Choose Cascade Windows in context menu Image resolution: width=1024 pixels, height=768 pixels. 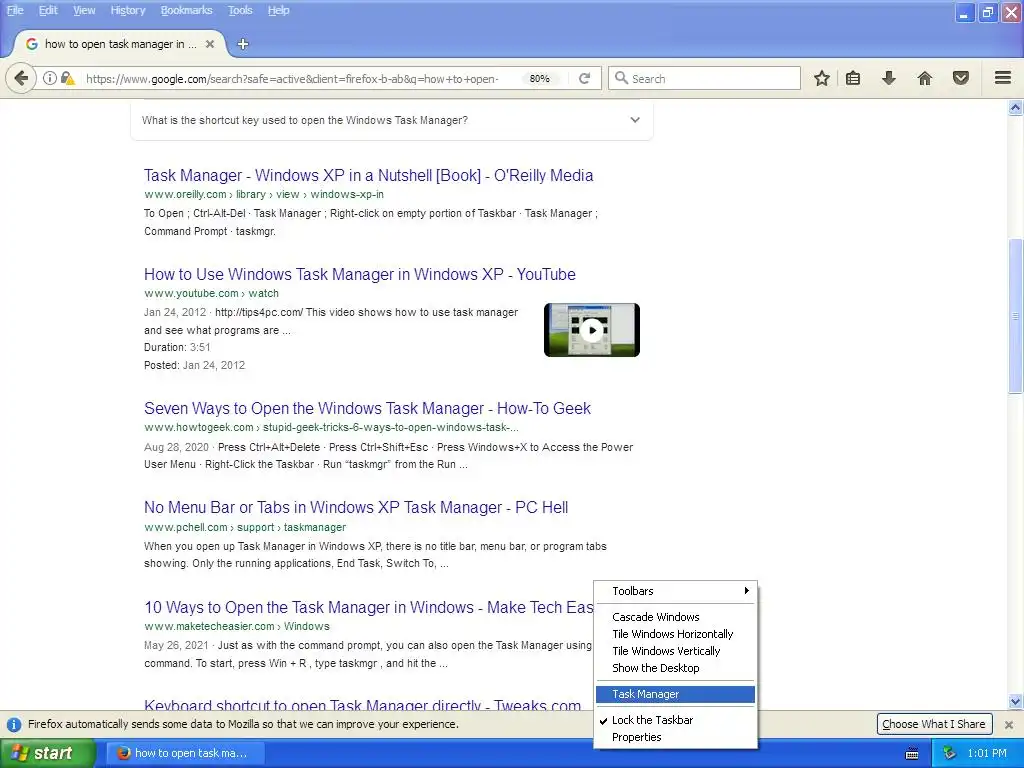[x=675, y=617]
